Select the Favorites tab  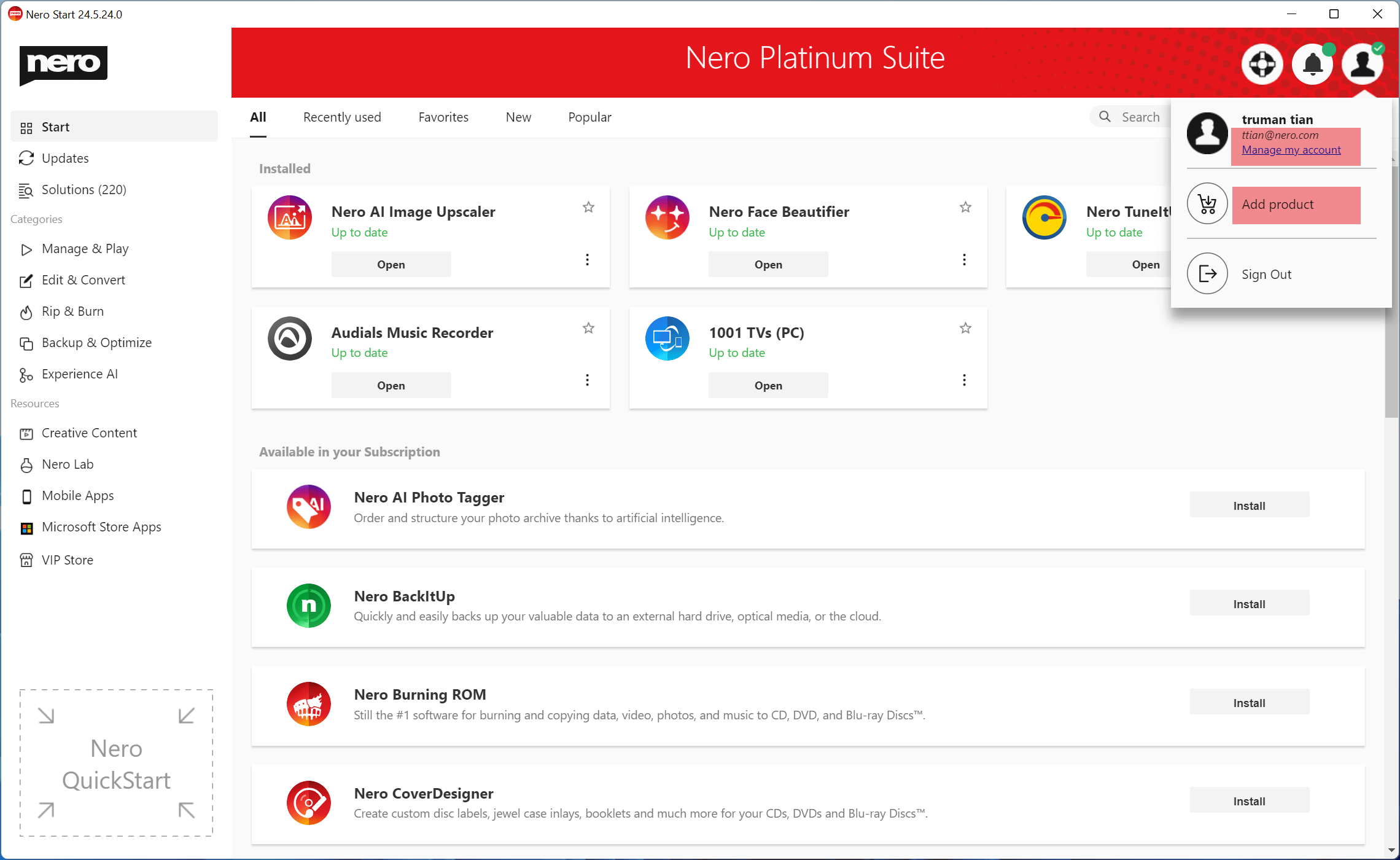(x=443, y=117)
